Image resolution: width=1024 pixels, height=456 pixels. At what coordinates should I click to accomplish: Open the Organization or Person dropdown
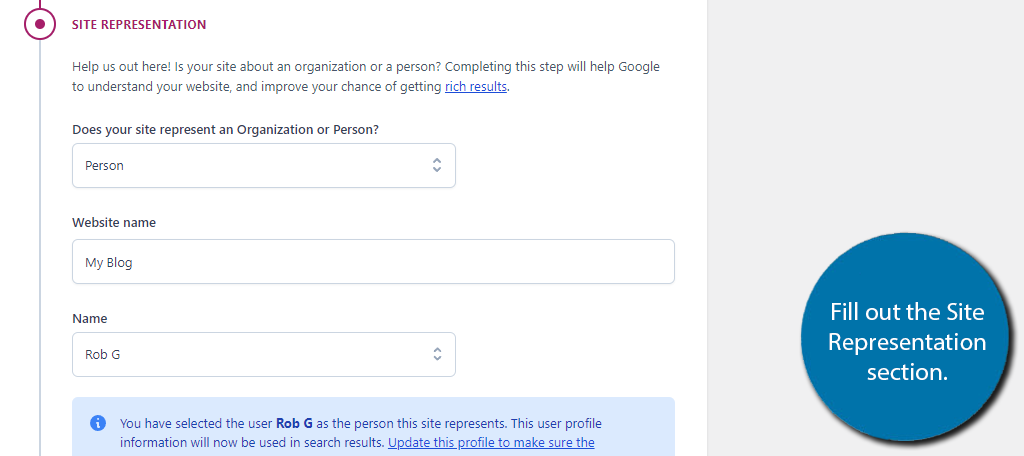pyautogui.click(x=264, y=165)
